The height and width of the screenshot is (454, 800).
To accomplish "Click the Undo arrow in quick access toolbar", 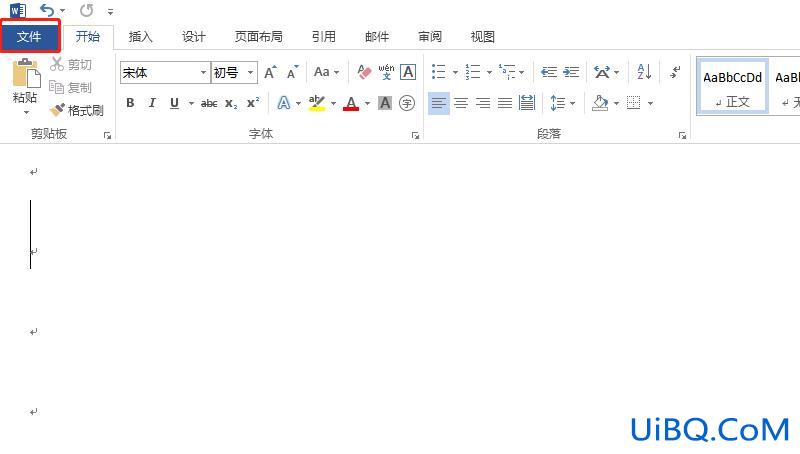I will tap(47, 10).
